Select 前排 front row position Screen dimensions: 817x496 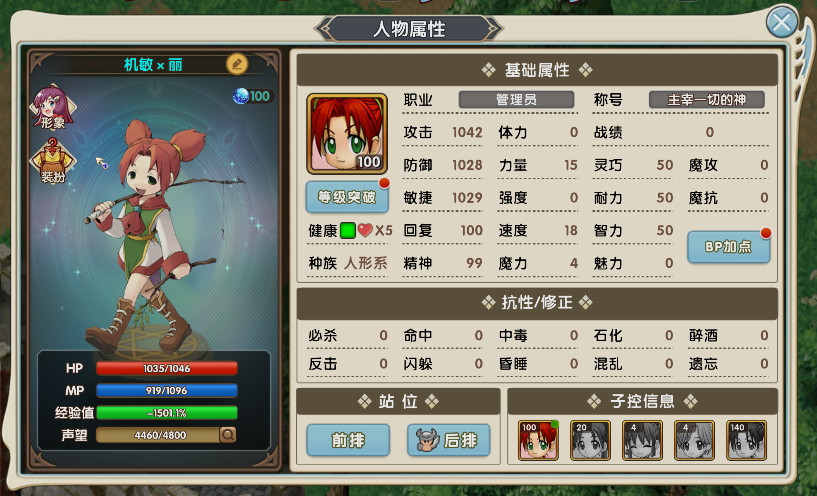click(x=348, y=440)
